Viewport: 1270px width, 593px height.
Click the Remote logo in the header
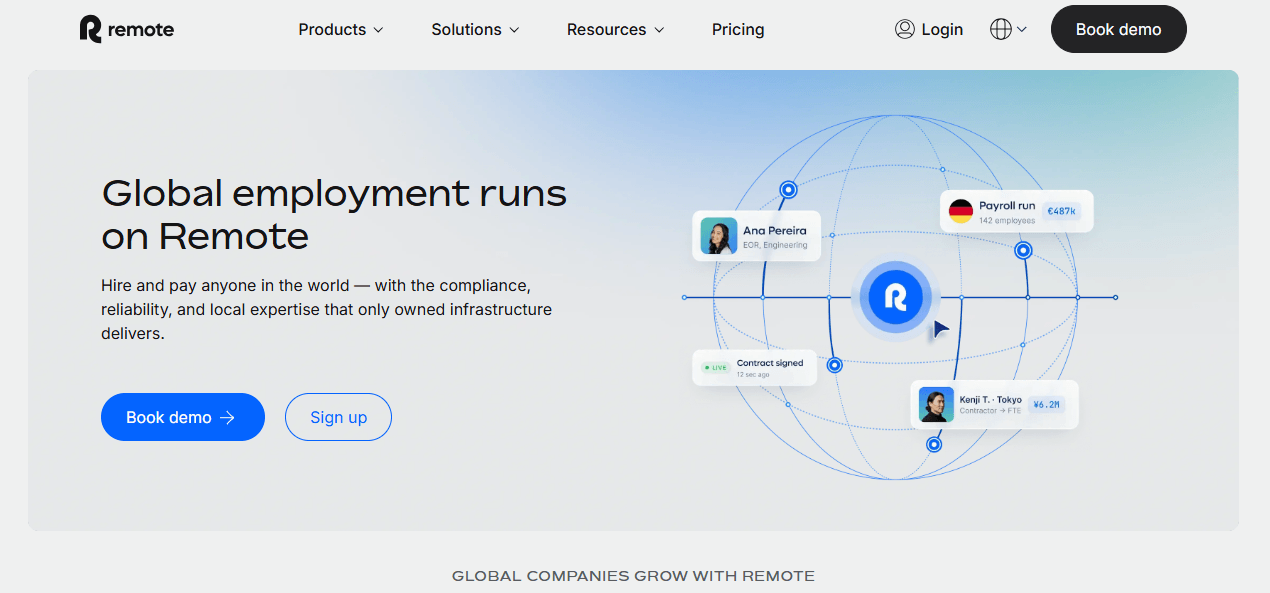[127, 29]
